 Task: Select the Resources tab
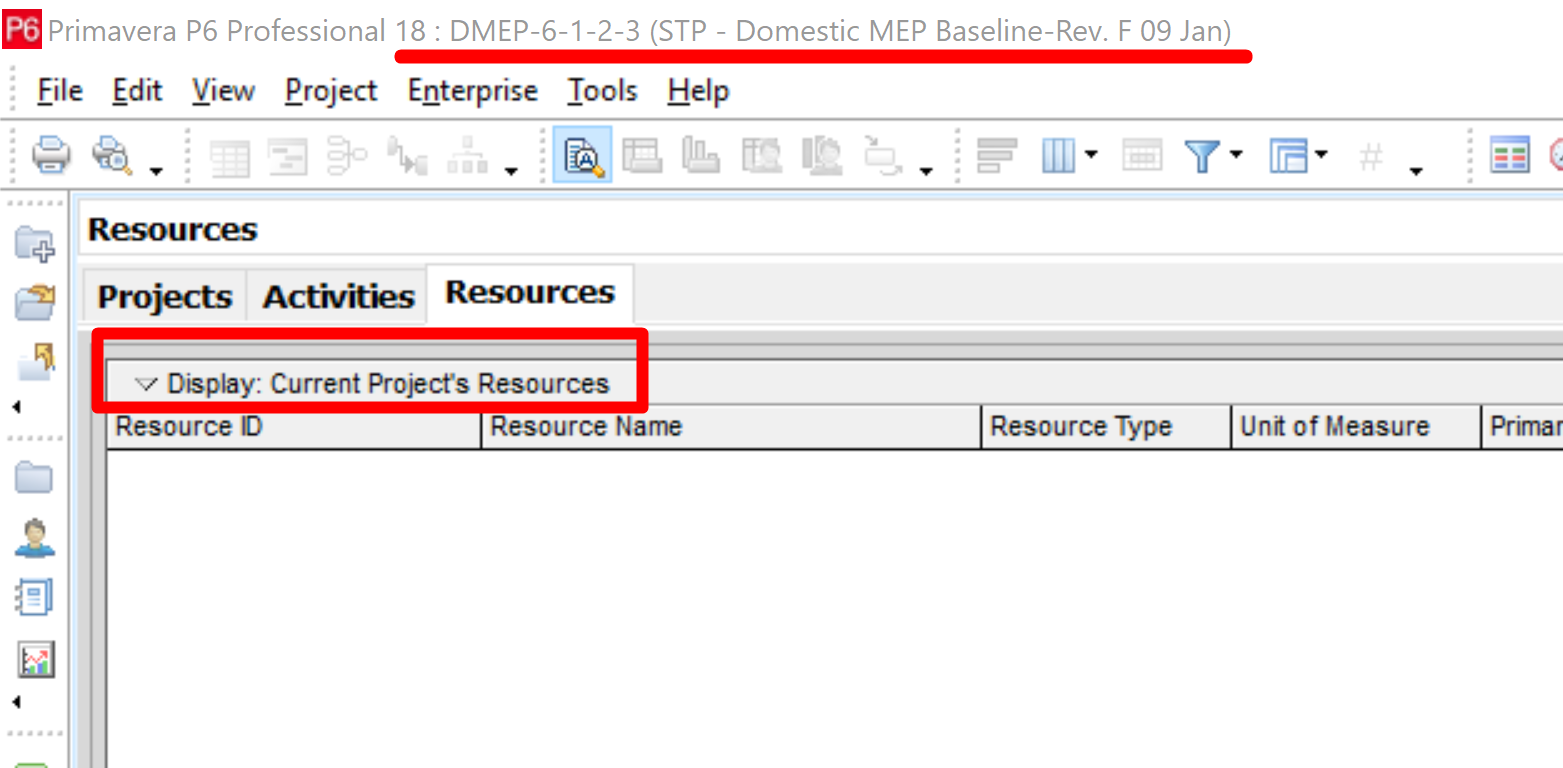point(530,293)
